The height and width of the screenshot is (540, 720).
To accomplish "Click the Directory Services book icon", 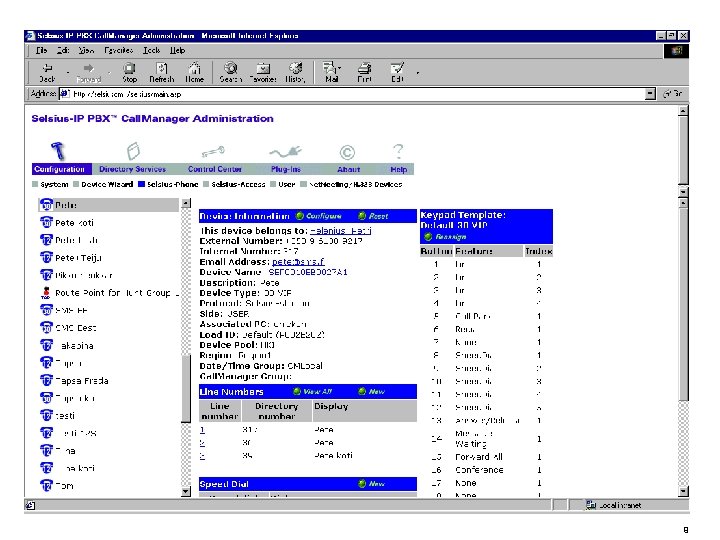I will pyautogui.click(x=133, y=151).
